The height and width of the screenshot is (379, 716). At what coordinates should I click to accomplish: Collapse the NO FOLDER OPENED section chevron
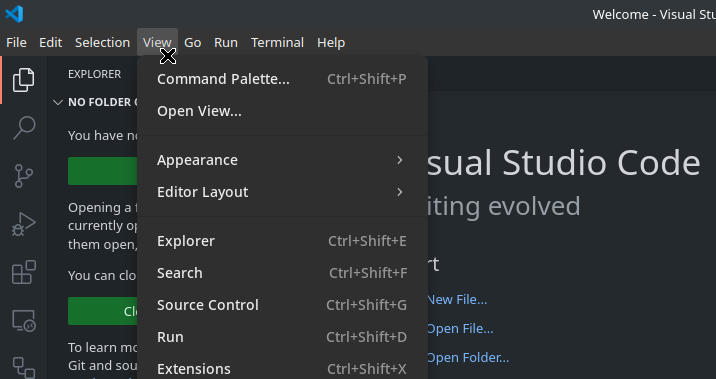point(58,102)
